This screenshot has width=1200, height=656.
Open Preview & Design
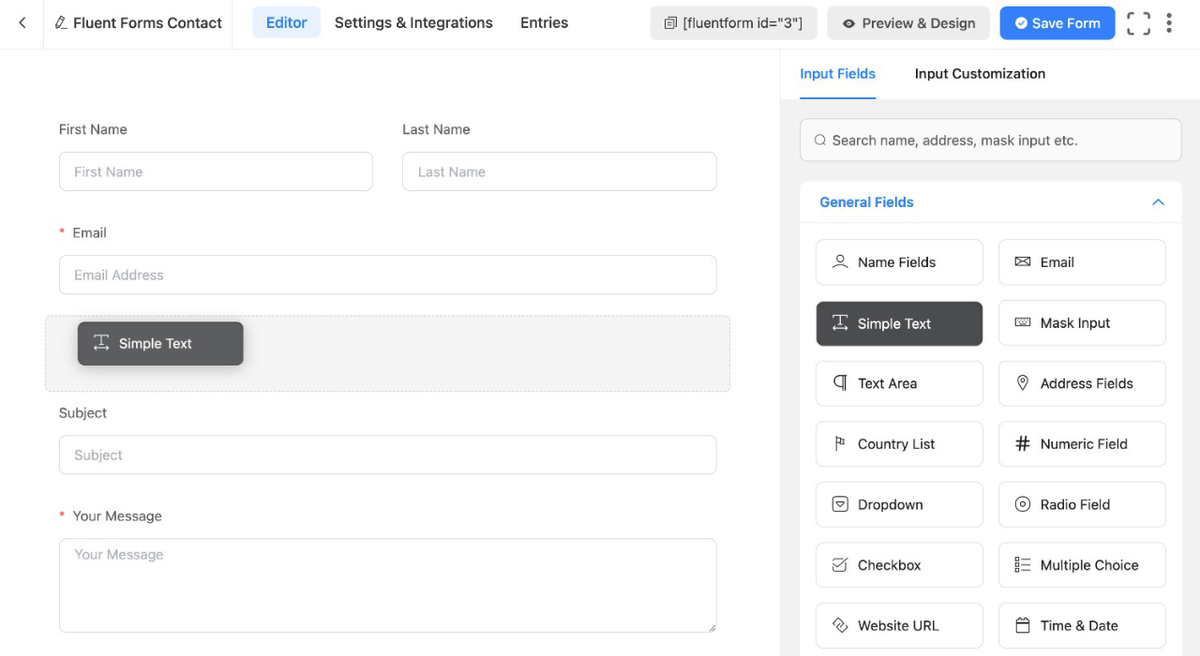(908, 22)
